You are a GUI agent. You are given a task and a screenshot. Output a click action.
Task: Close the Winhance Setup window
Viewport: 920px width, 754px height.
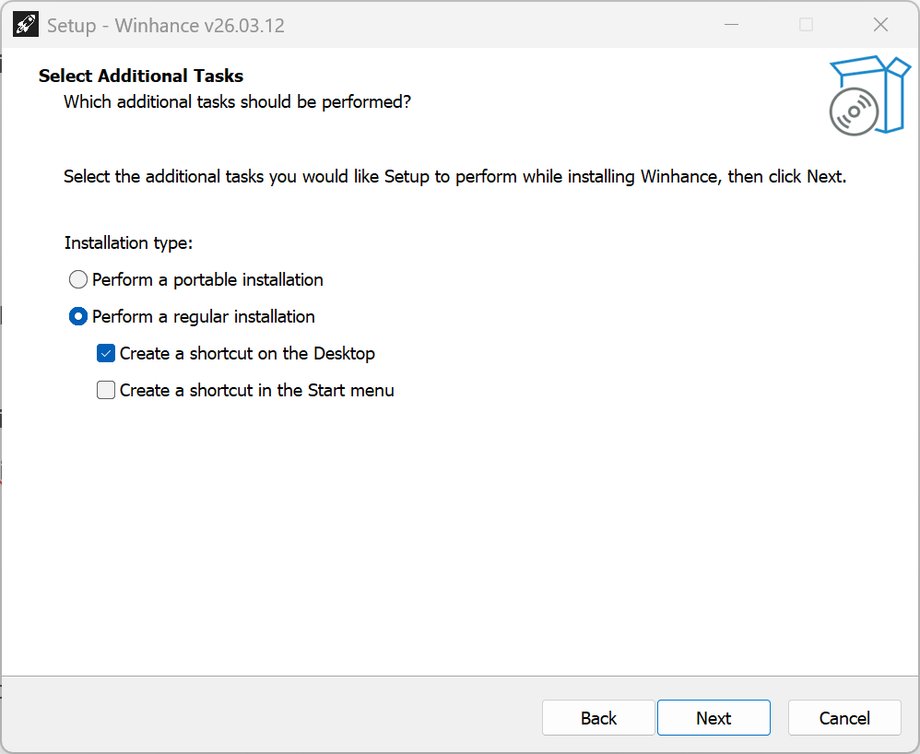pyautogui.click(x=880, y=25)
